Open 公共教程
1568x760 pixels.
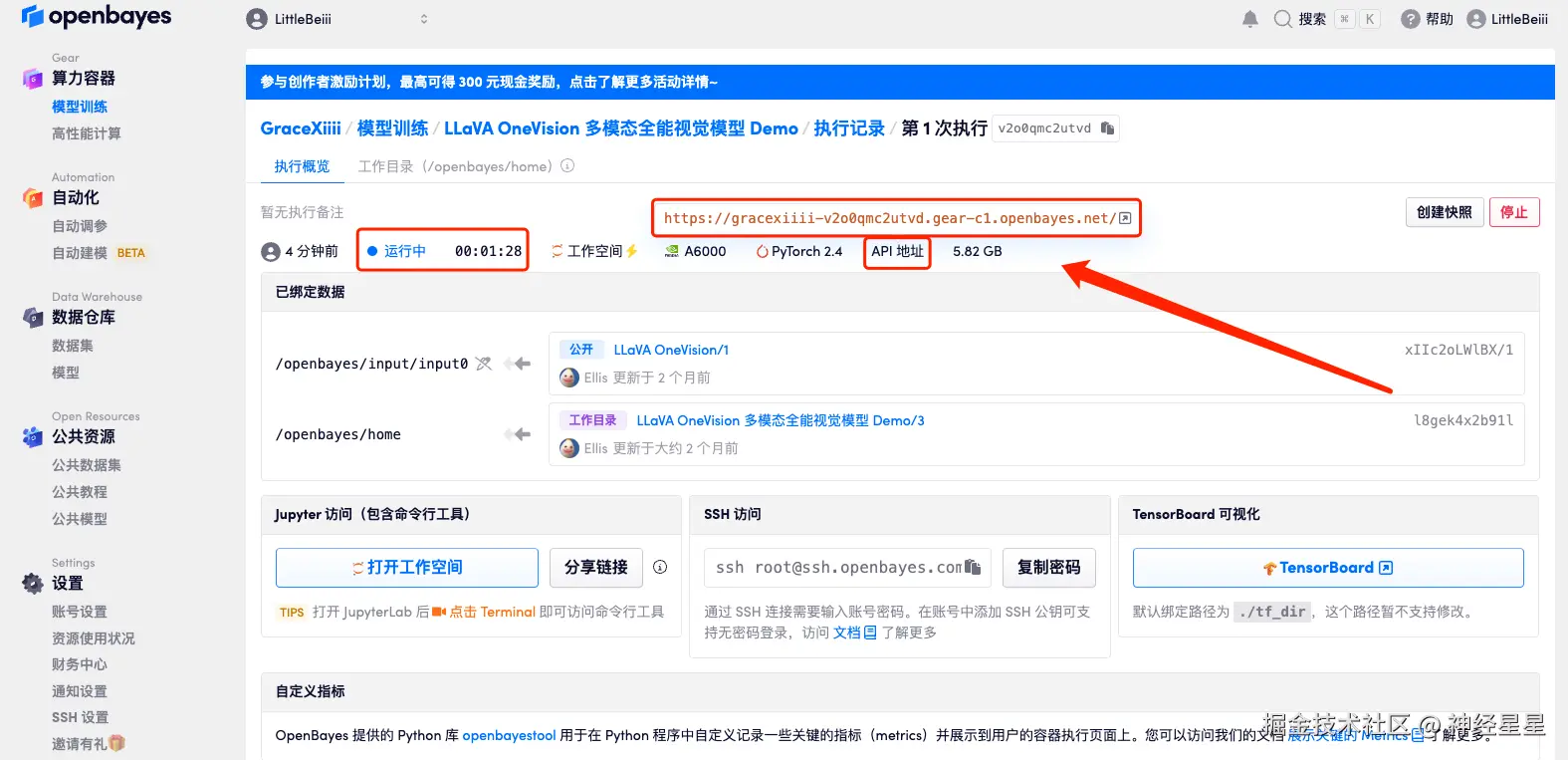[80, 492]
